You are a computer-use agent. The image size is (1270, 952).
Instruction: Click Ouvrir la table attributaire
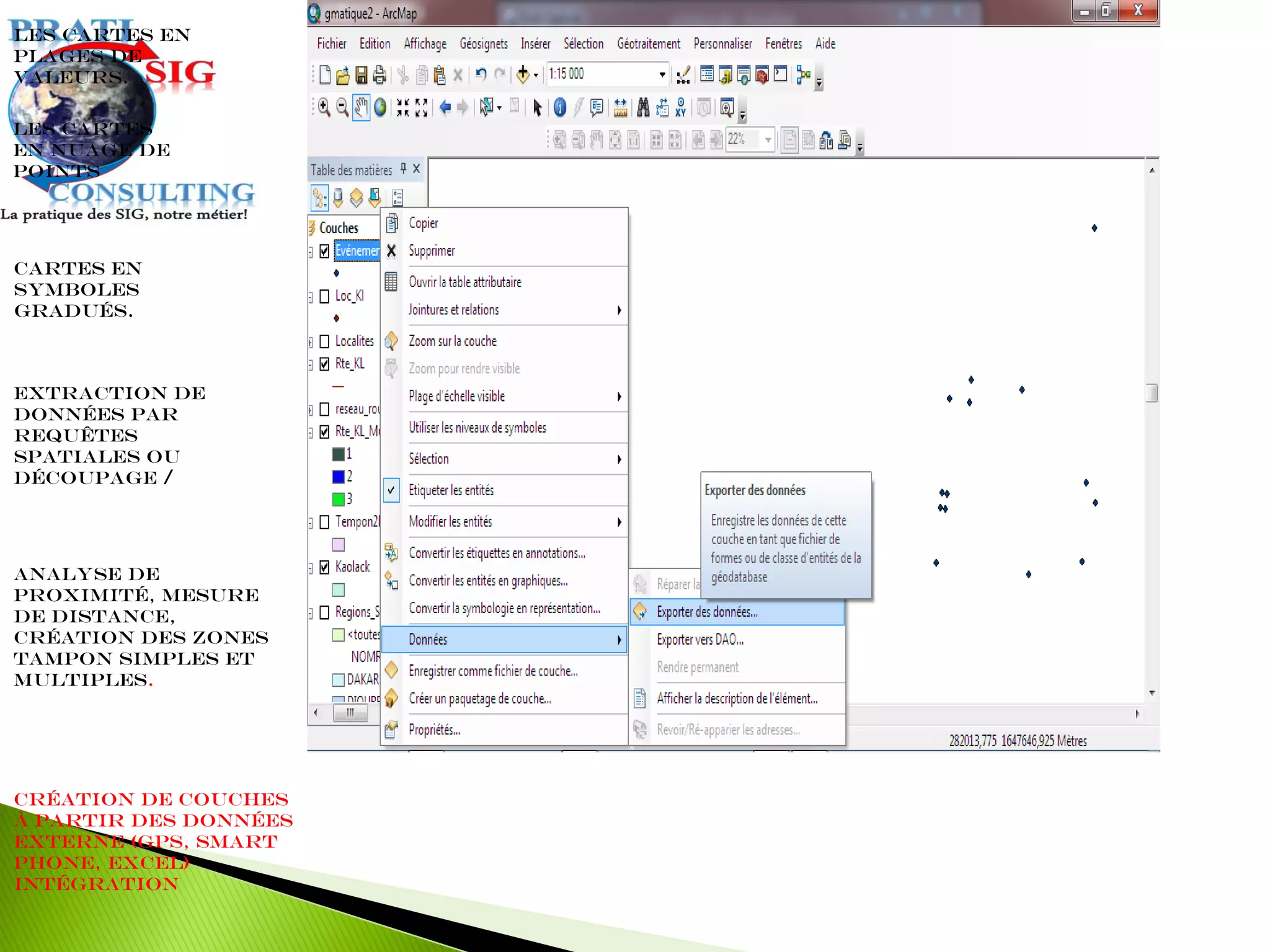[x=464, y=282]
